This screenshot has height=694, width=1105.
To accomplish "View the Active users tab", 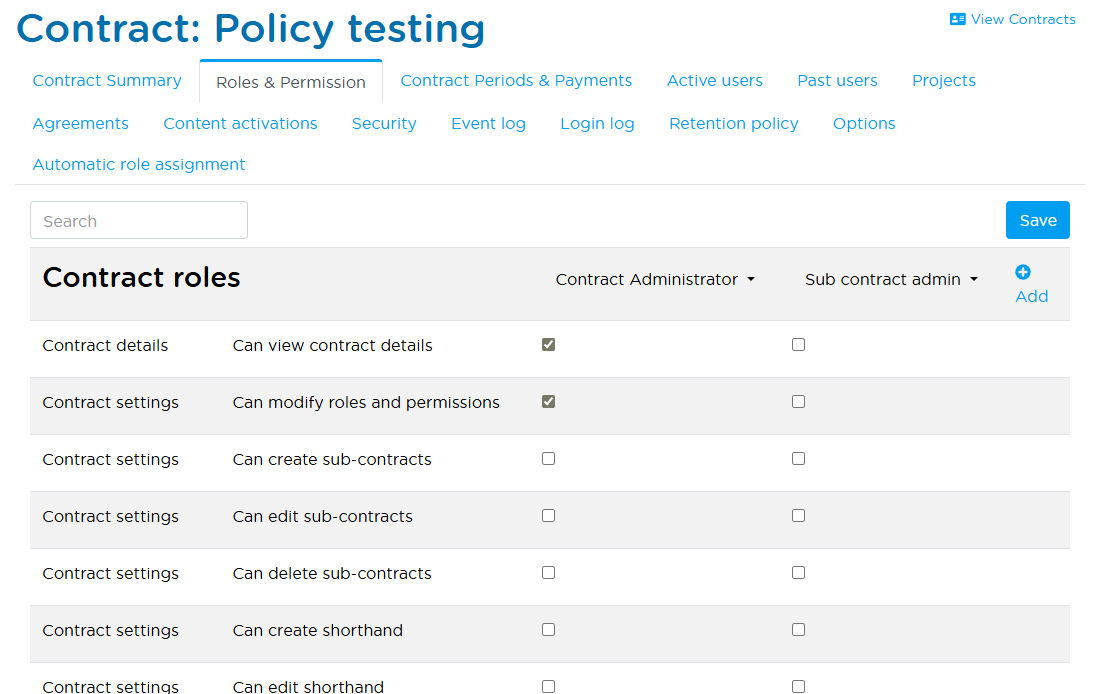I will click(714, 80).
